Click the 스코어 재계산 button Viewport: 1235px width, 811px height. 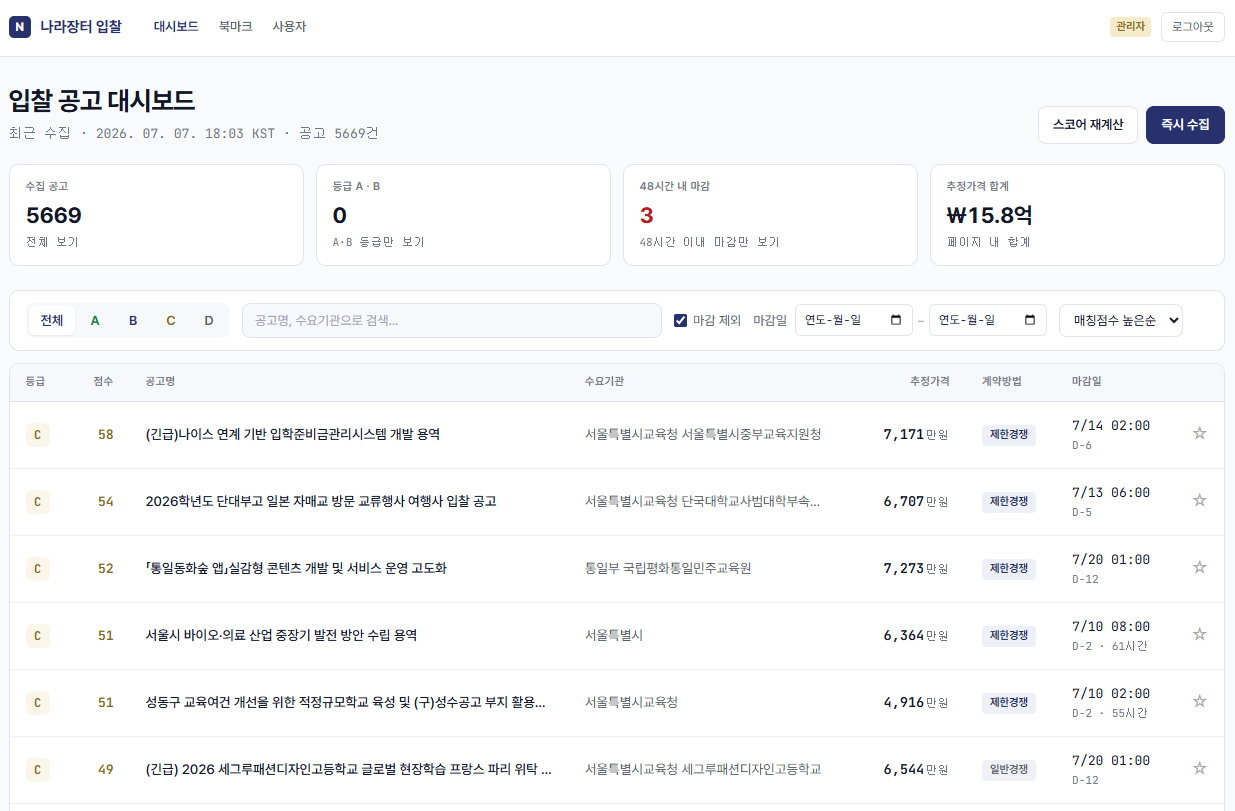(1088, 125)
